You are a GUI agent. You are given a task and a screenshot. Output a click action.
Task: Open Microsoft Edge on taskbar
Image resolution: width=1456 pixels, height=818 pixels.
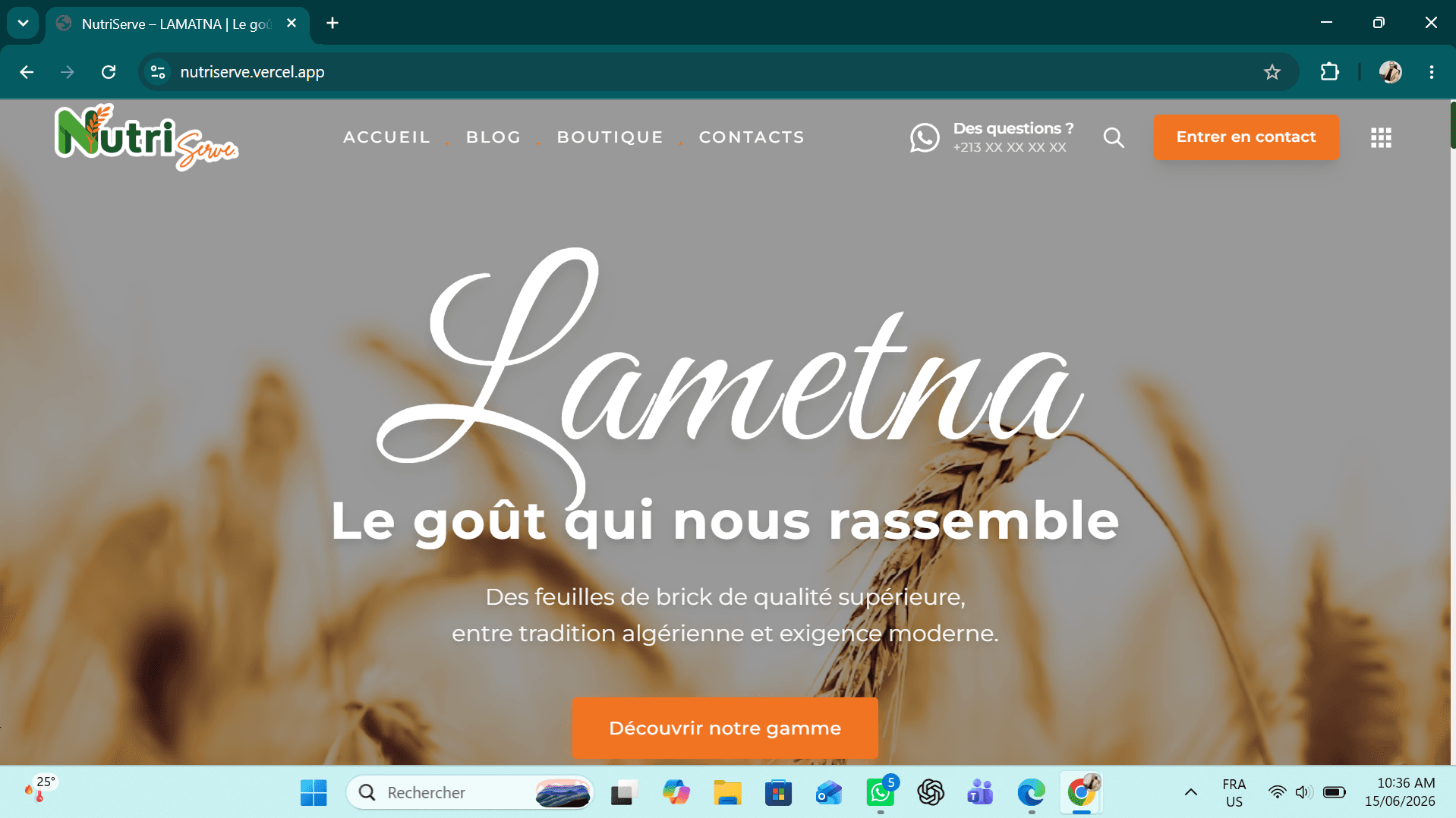(x=1031, y=793)
